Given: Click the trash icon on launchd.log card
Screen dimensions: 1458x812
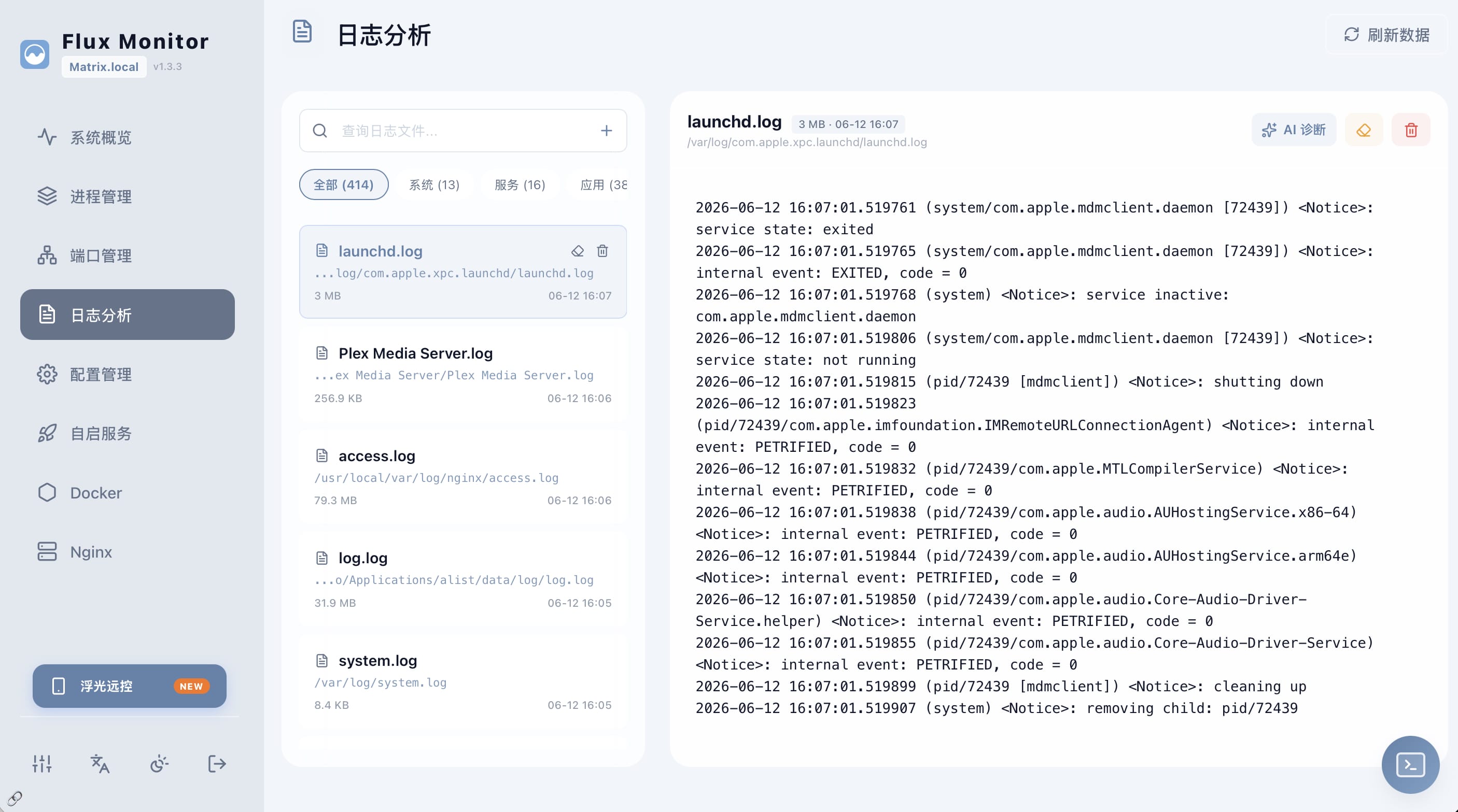Looking at the screenshot, I should point(602,251).
